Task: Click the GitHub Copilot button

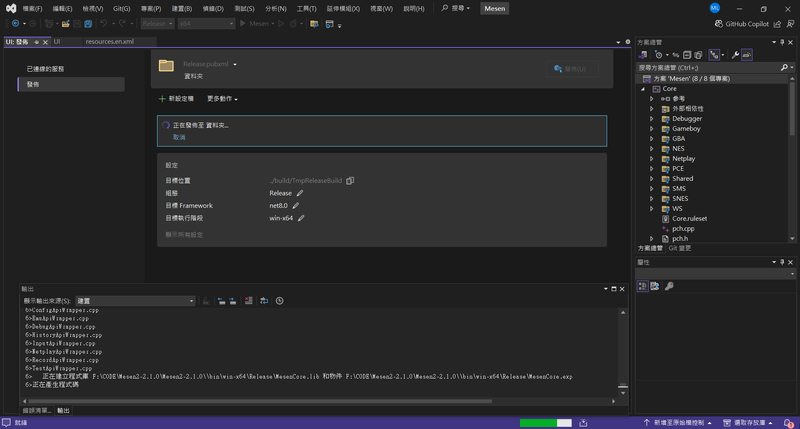Action: coord(741,24)
